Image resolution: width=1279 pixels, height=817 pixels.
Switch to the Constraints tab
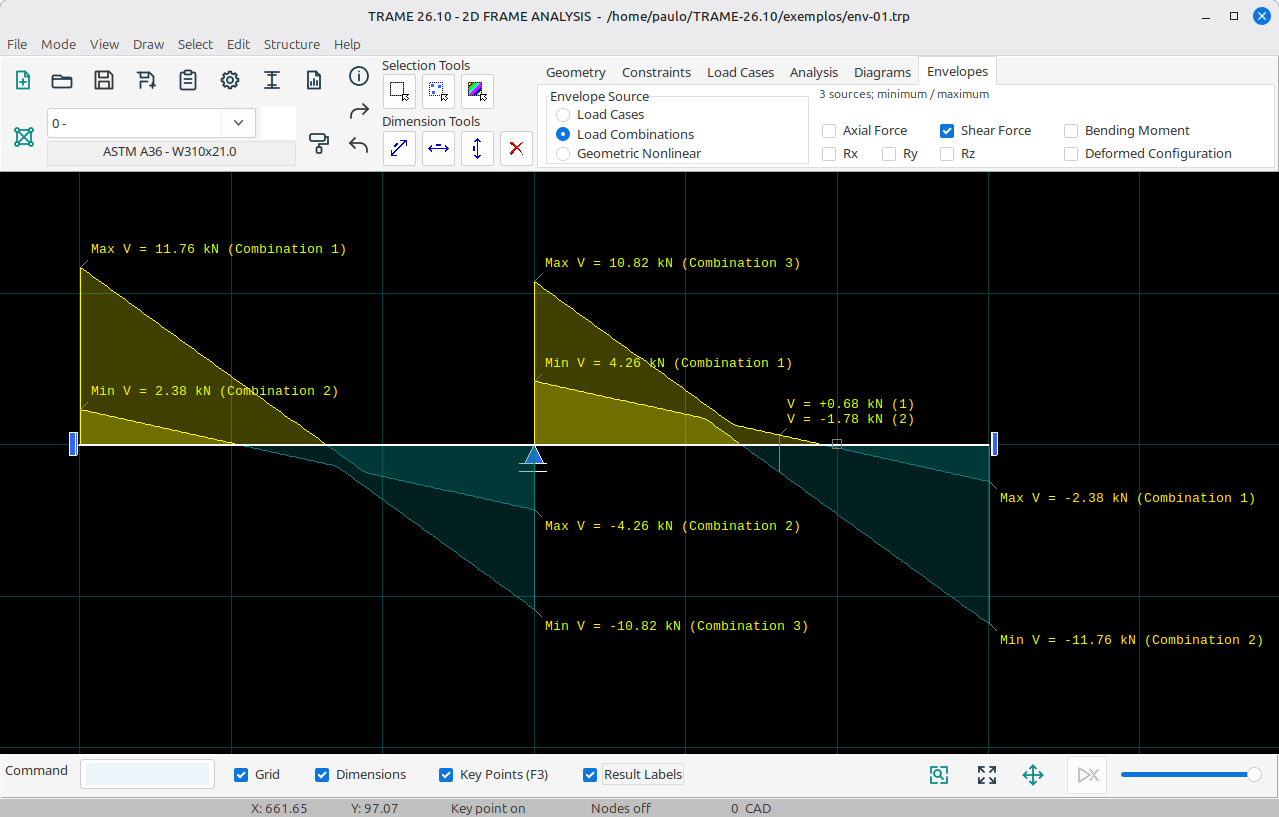(656, 72)
